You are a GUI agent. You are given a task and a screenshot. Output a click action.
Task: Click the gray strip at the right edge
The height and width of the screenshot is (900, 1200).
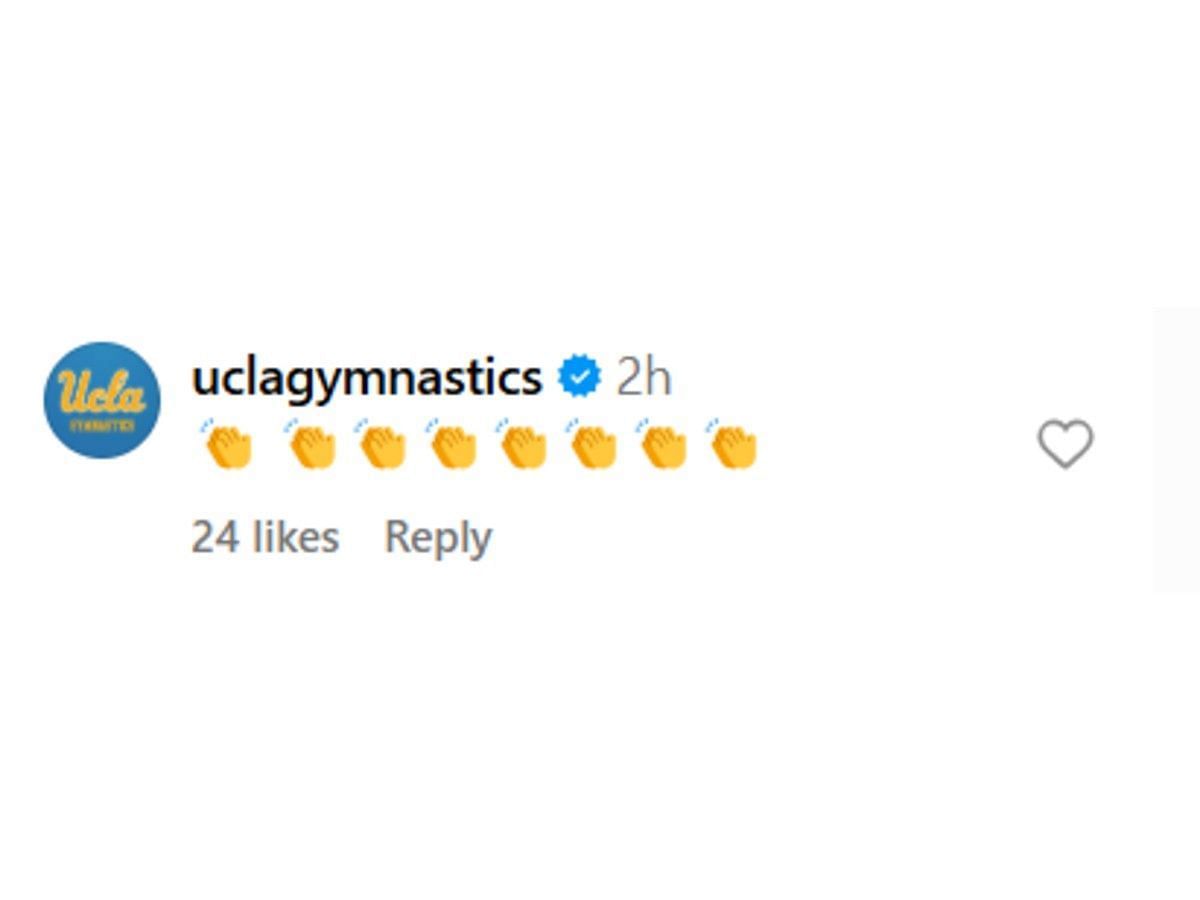[1177, 449]
